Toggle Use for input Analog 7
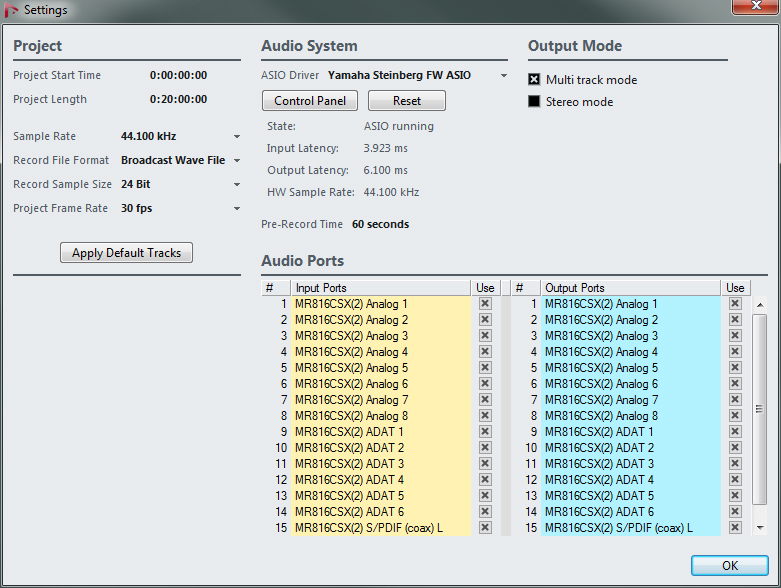This screenshot has width=781, height=588. [485, 400]
